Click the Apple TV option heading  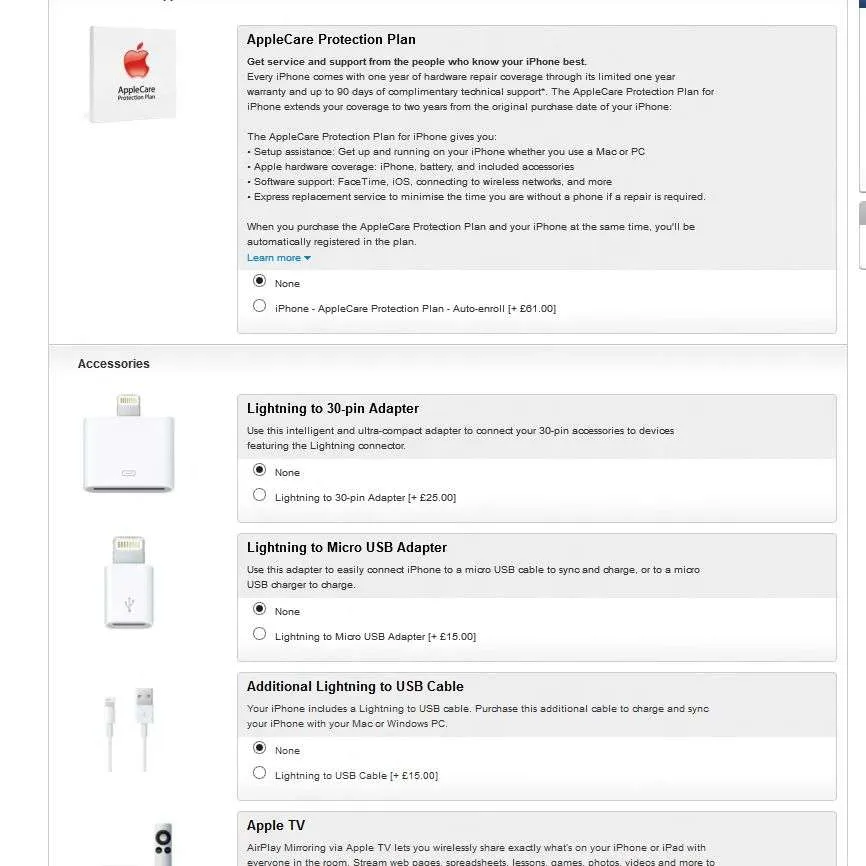(x=276, y=825)
